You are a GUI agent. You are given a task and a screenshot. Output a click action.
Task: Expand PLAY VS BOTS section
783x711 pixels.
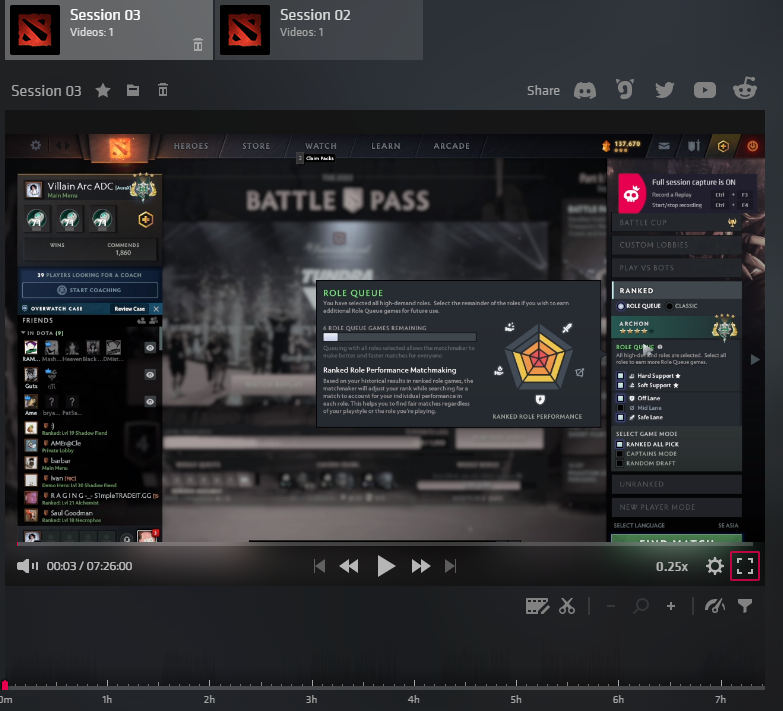[x=677, y=268]
